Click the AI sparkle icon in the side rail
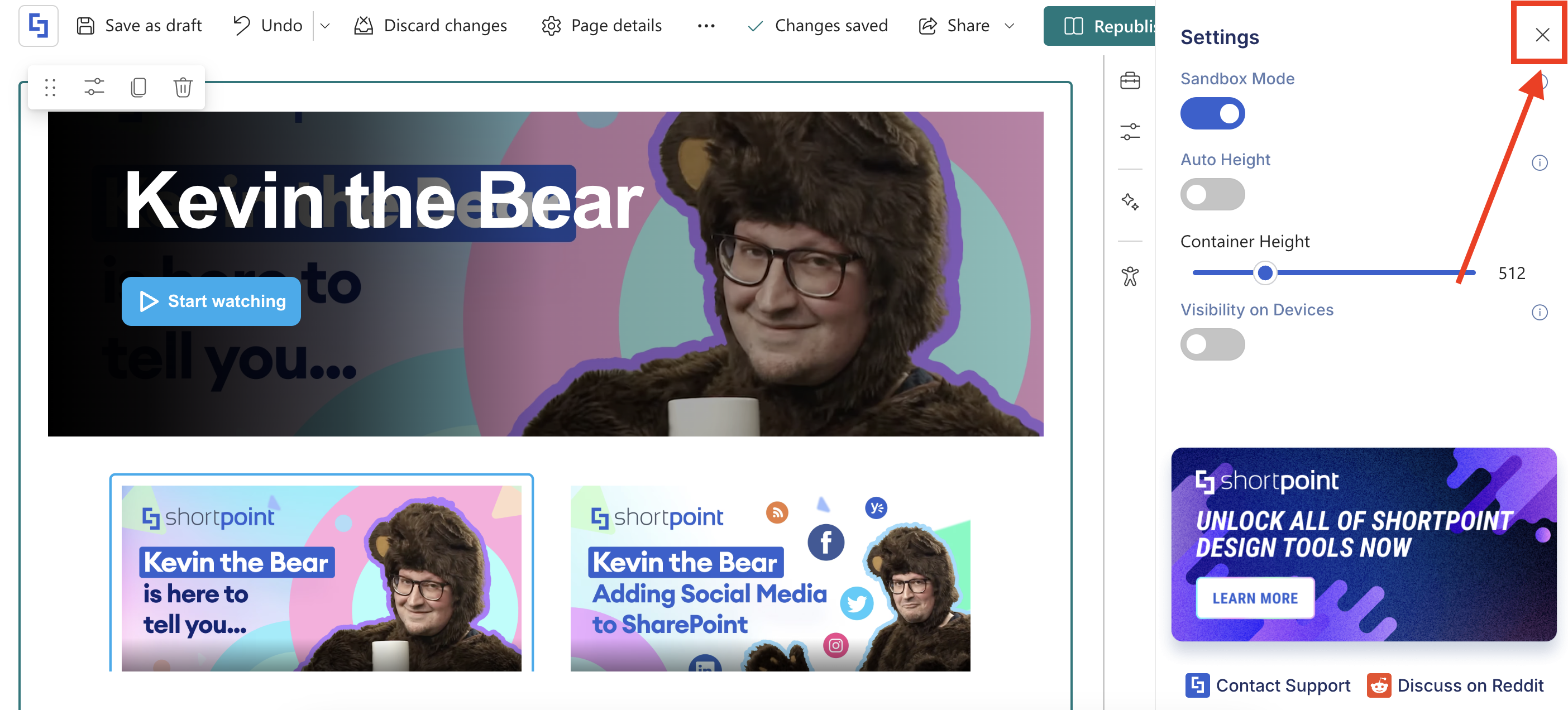The height and width of the screenshot is (710, 1568). pos(1130,202)
